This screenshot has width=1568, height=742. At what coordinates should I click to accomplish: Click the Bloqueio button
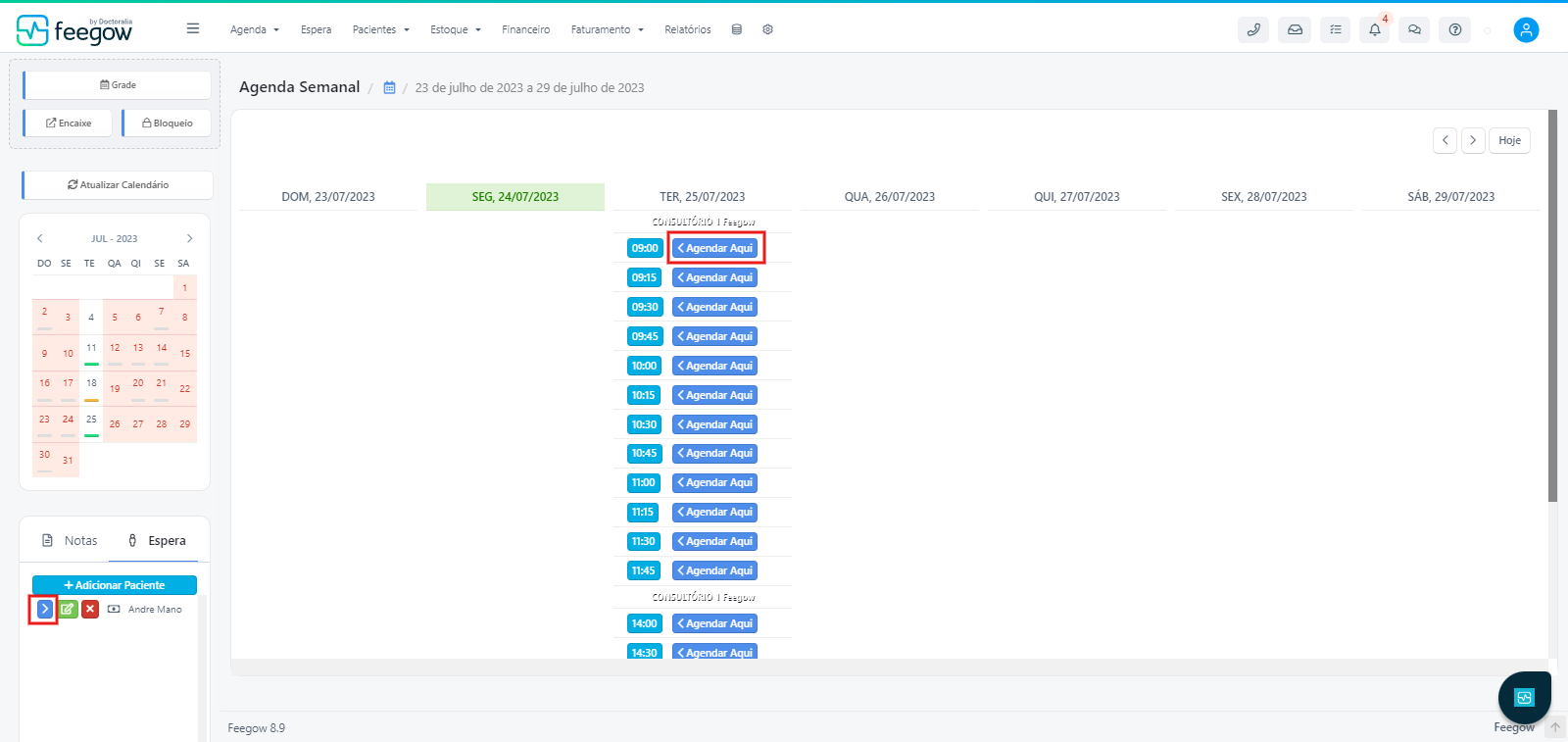click(x=168, y=123)
